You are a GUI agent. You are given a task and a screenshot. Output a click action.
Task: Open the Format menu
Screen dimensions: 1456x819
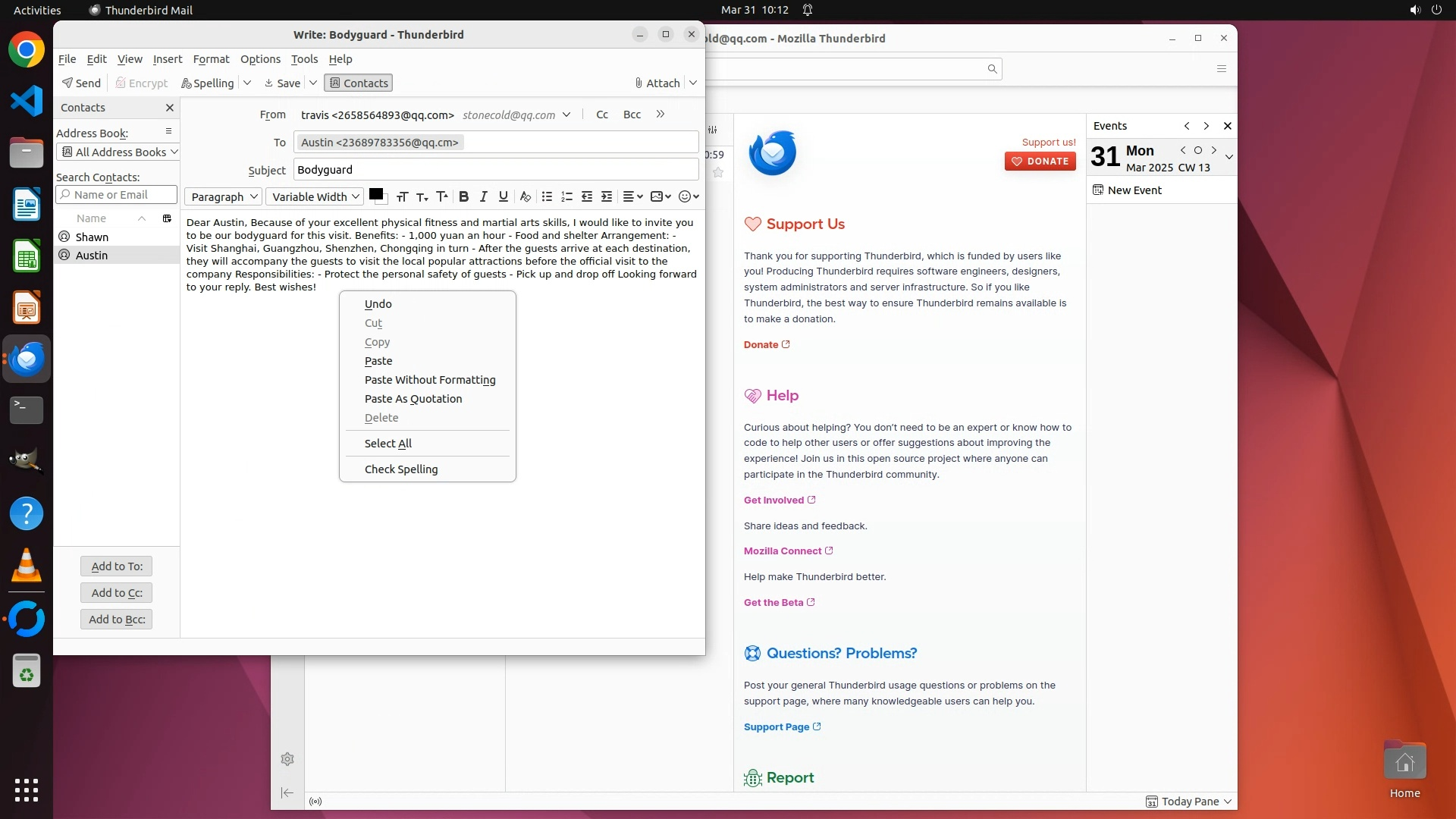[211, 59]
